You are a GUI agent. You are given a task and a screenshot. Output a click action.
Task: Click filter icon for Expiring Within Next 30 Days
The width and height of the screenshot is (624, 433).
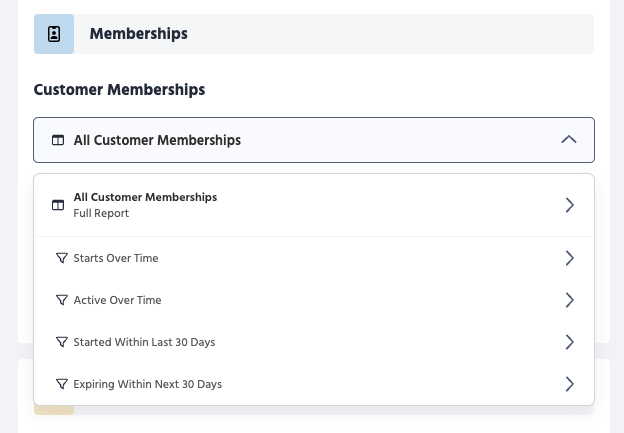62,384
